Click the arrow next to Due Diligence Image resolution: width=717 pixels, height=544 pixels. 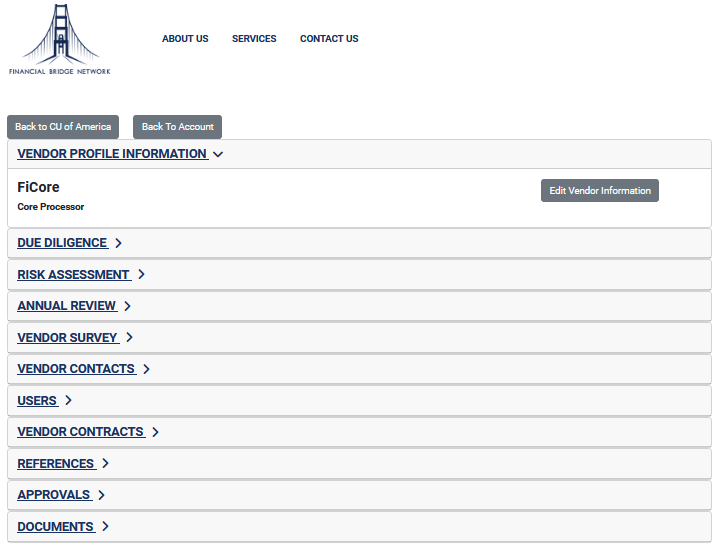pos(118,243)
